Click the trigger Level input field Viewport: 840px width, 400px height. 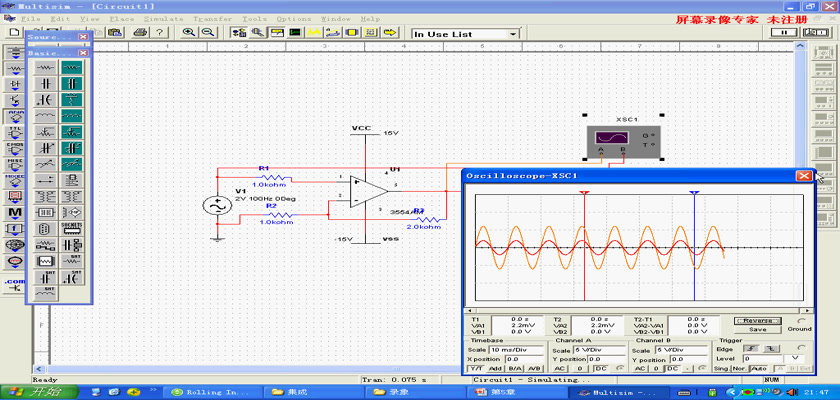[x=762, y=358]
